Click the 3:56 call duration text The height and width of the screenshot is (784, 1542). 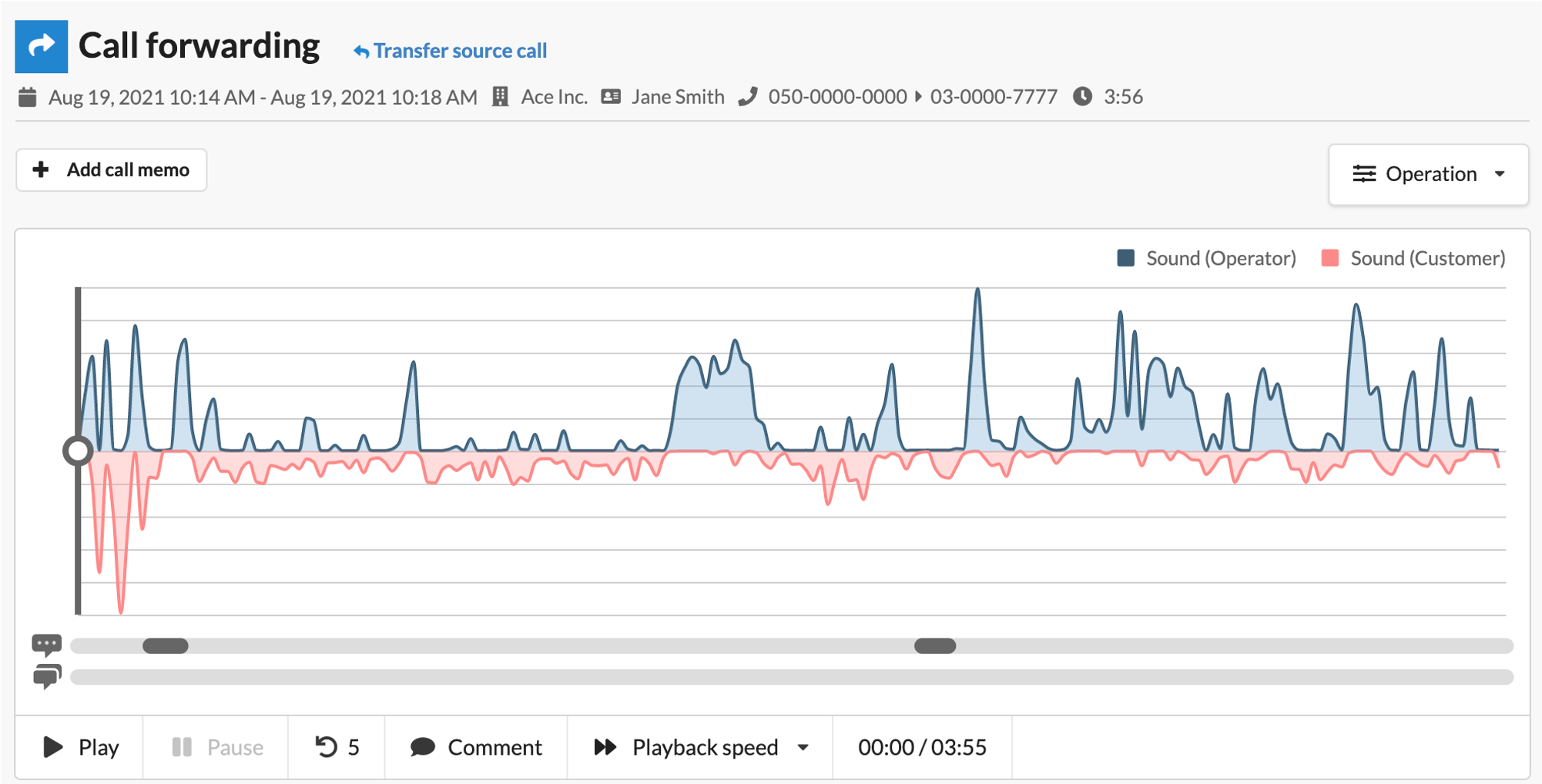tap(1123, 97)
